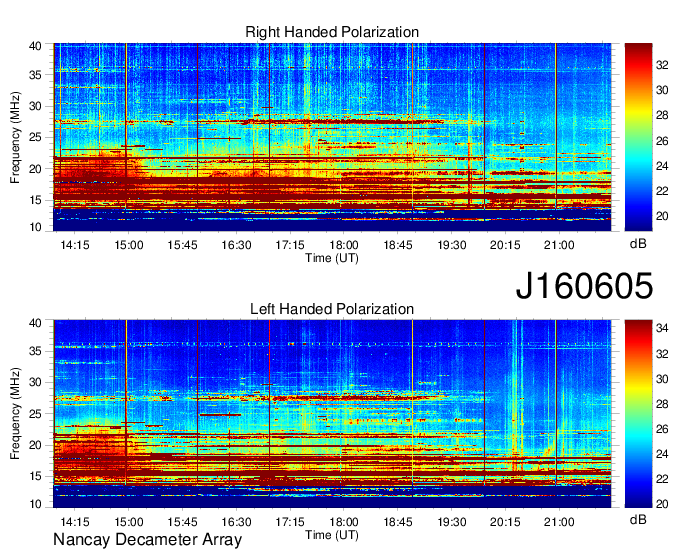The height and width of the screenshot is (552, 680).
Task: Click the 14:15 tick label on upper plot
Action: pyautogui.click(x=75, y=245)
